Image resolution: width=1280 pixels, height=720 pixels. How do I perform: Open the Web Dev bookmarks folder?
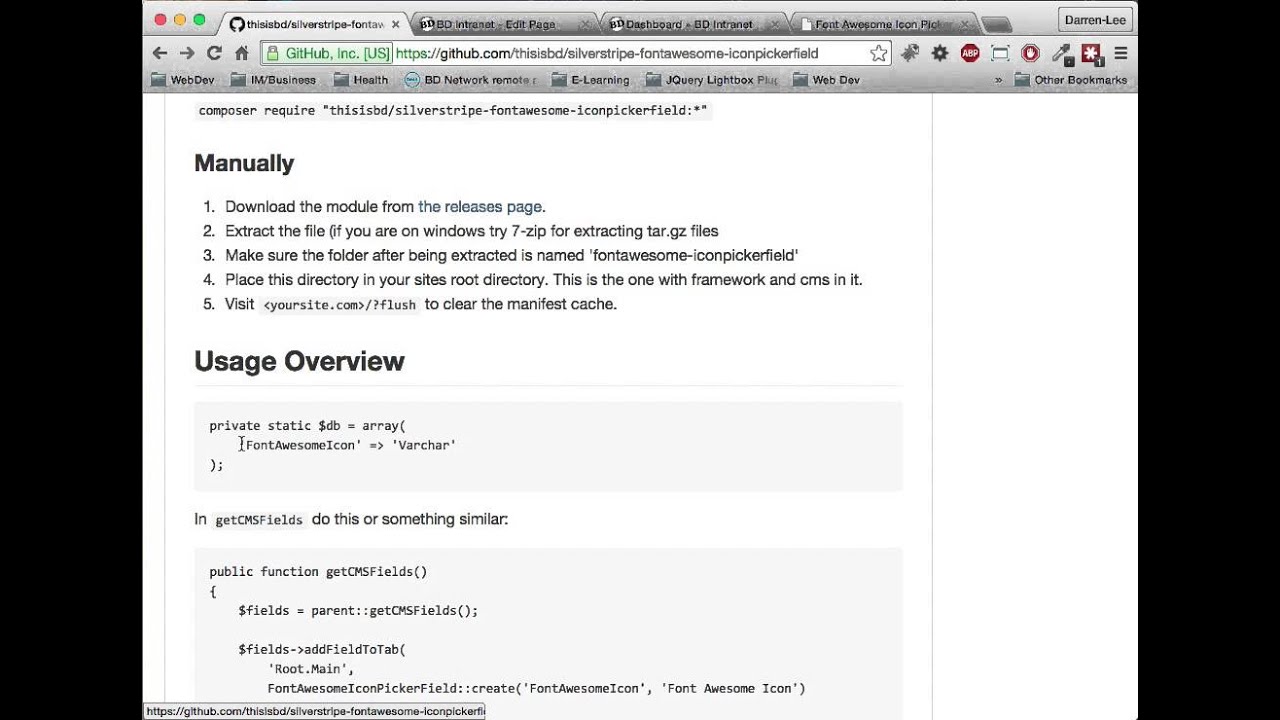(x=827, y=80)
